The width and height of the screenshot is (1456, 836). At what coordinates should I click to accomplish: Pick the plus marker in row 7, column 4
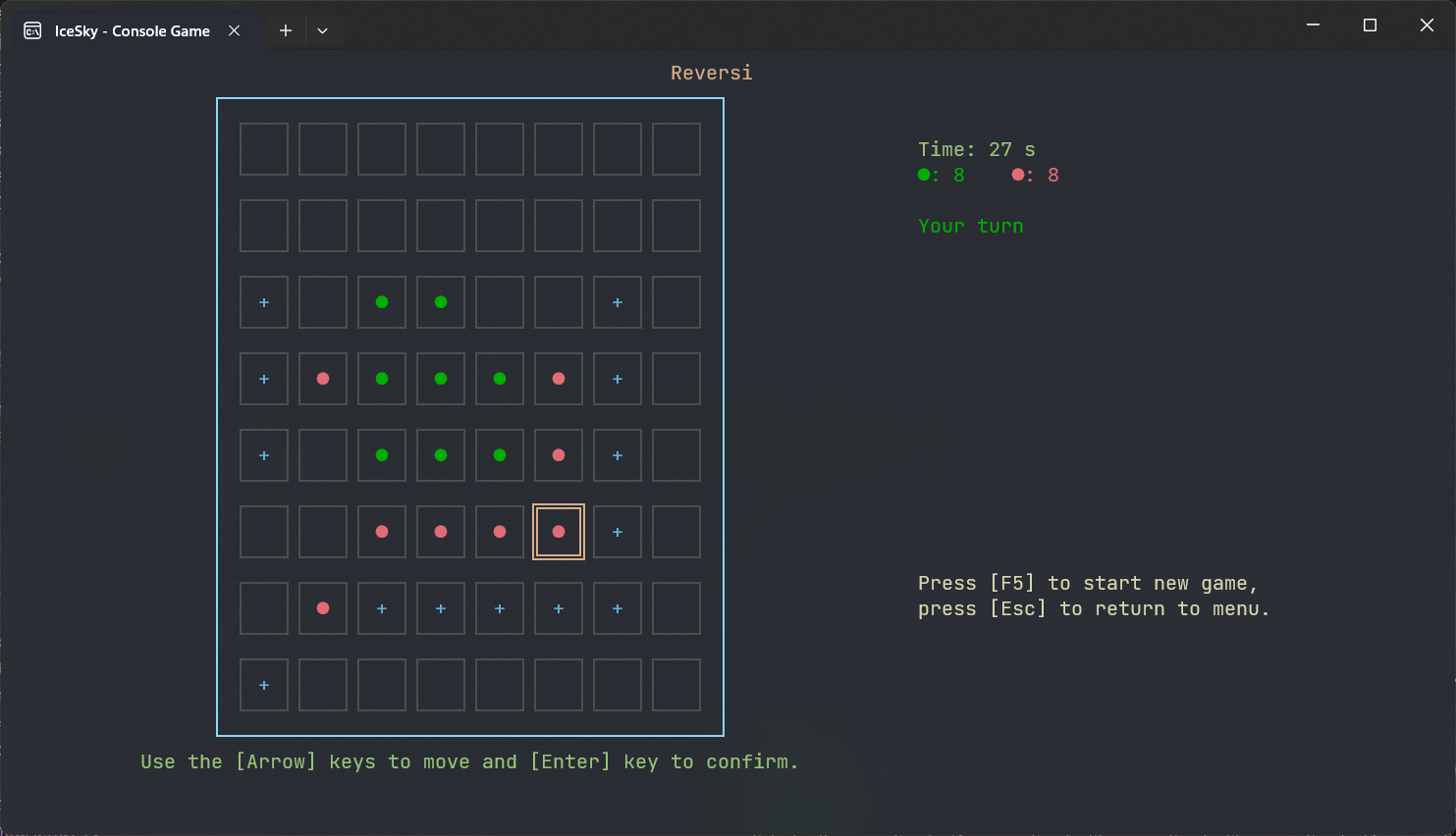coord(441,608)
